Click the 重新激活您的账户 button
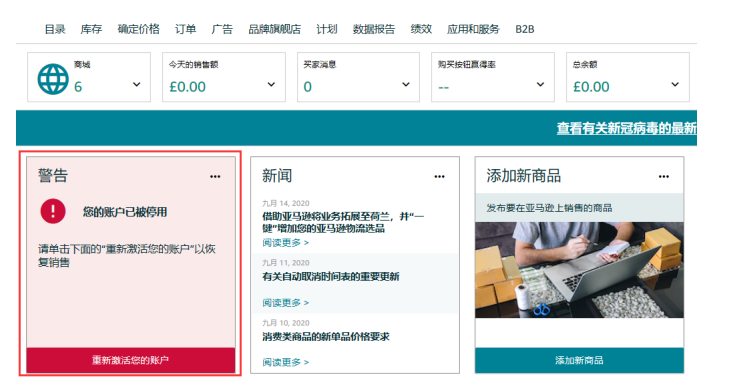Viewport: 752px width, 392px height. coord(130,360)
